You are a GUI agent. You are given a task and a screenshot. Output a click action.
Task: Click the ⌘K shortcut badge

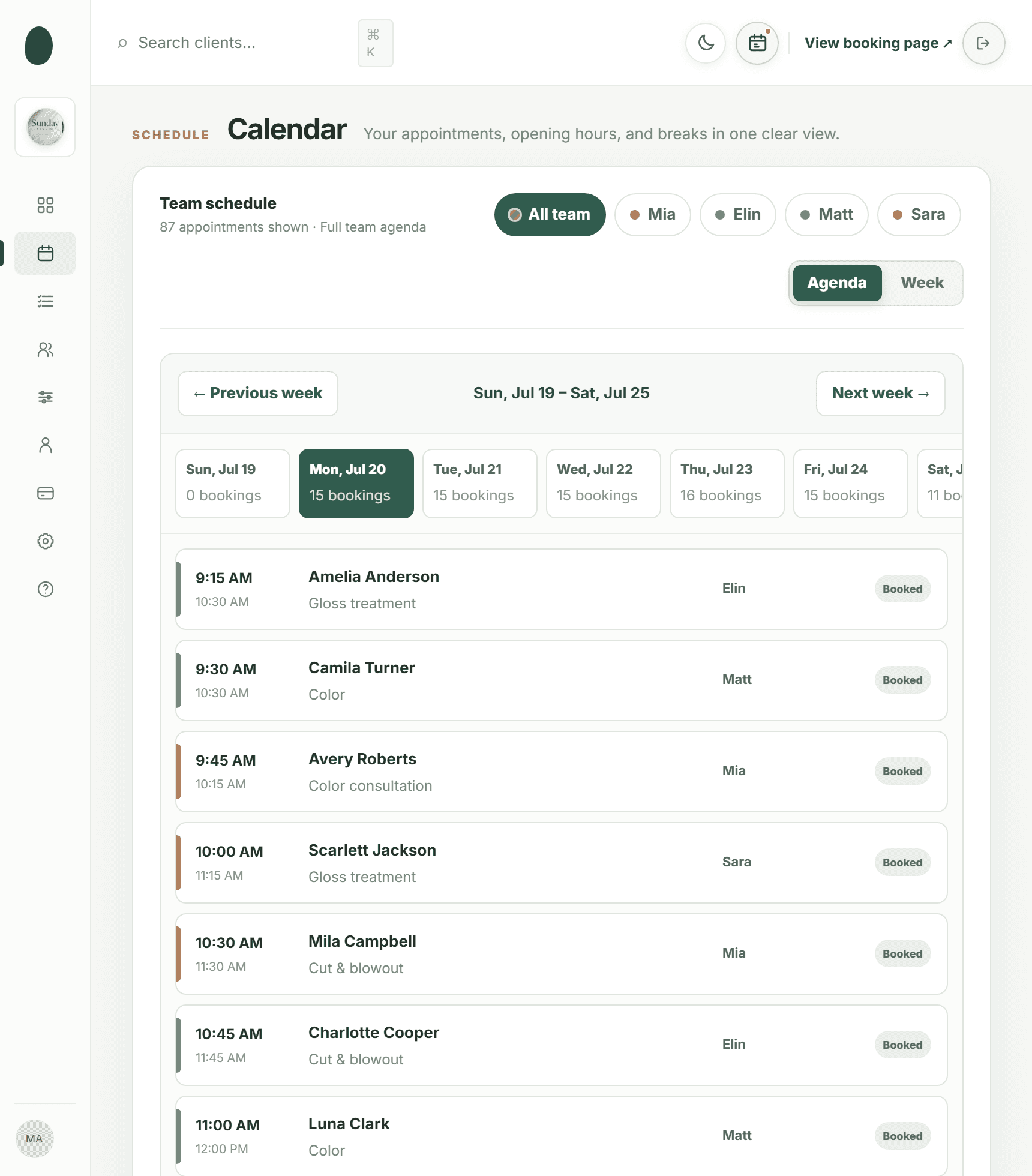point(376,43)
